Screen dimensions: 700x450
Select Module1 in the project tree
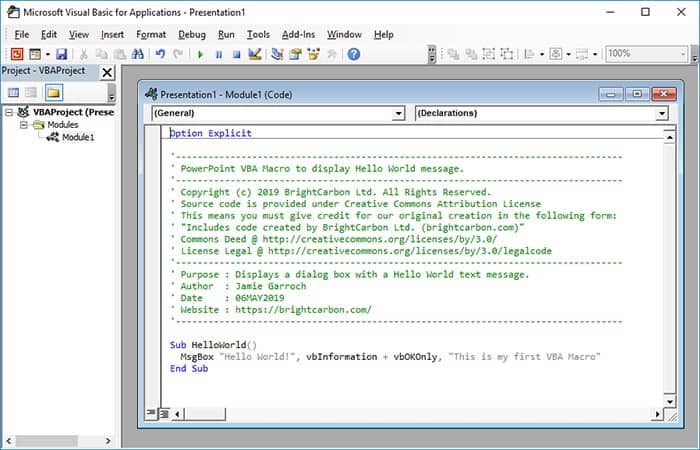78,137
